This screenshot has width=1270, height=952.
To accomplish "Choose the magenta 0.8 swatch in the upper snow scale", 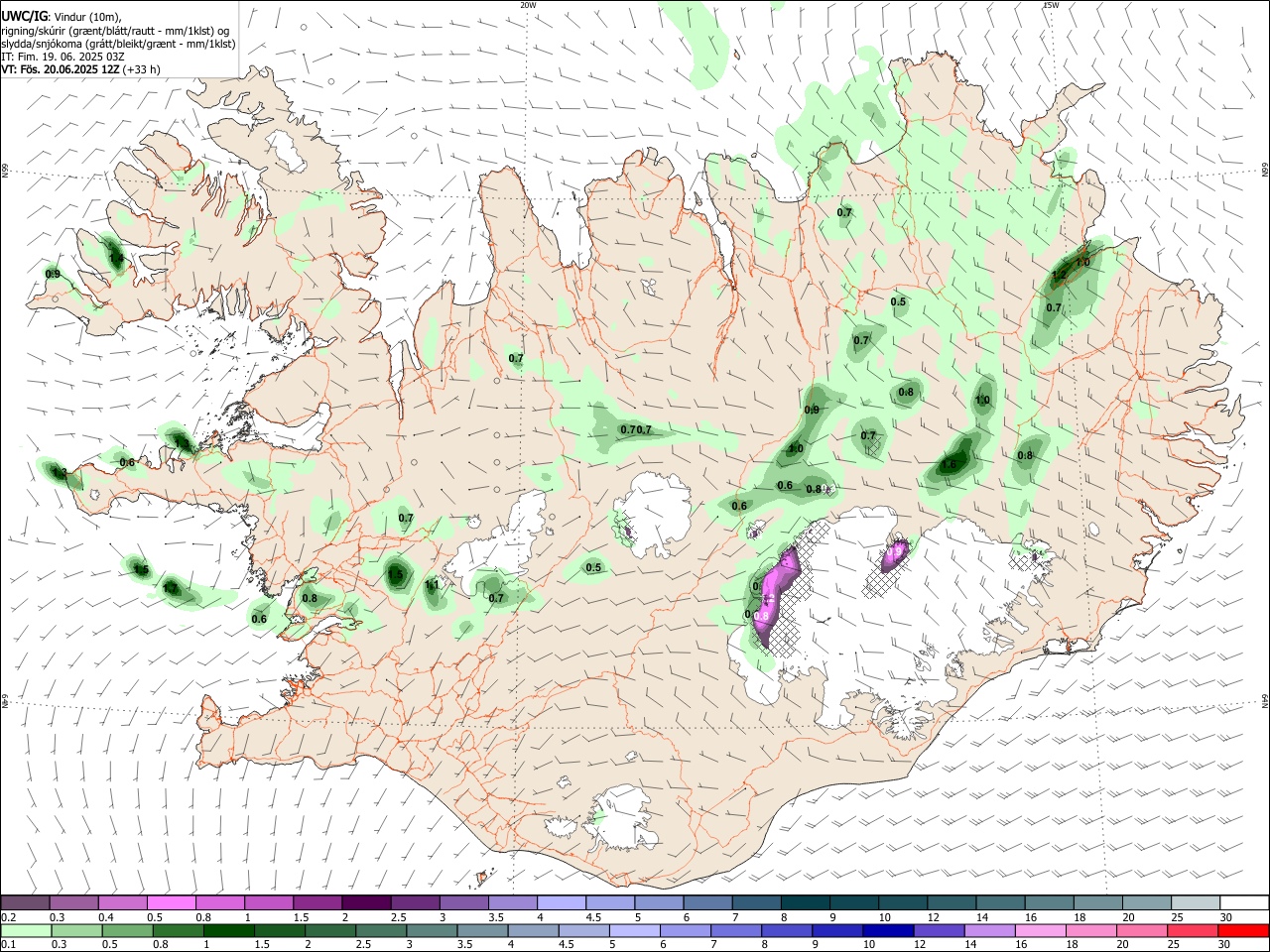I will (x=220, y=903).
